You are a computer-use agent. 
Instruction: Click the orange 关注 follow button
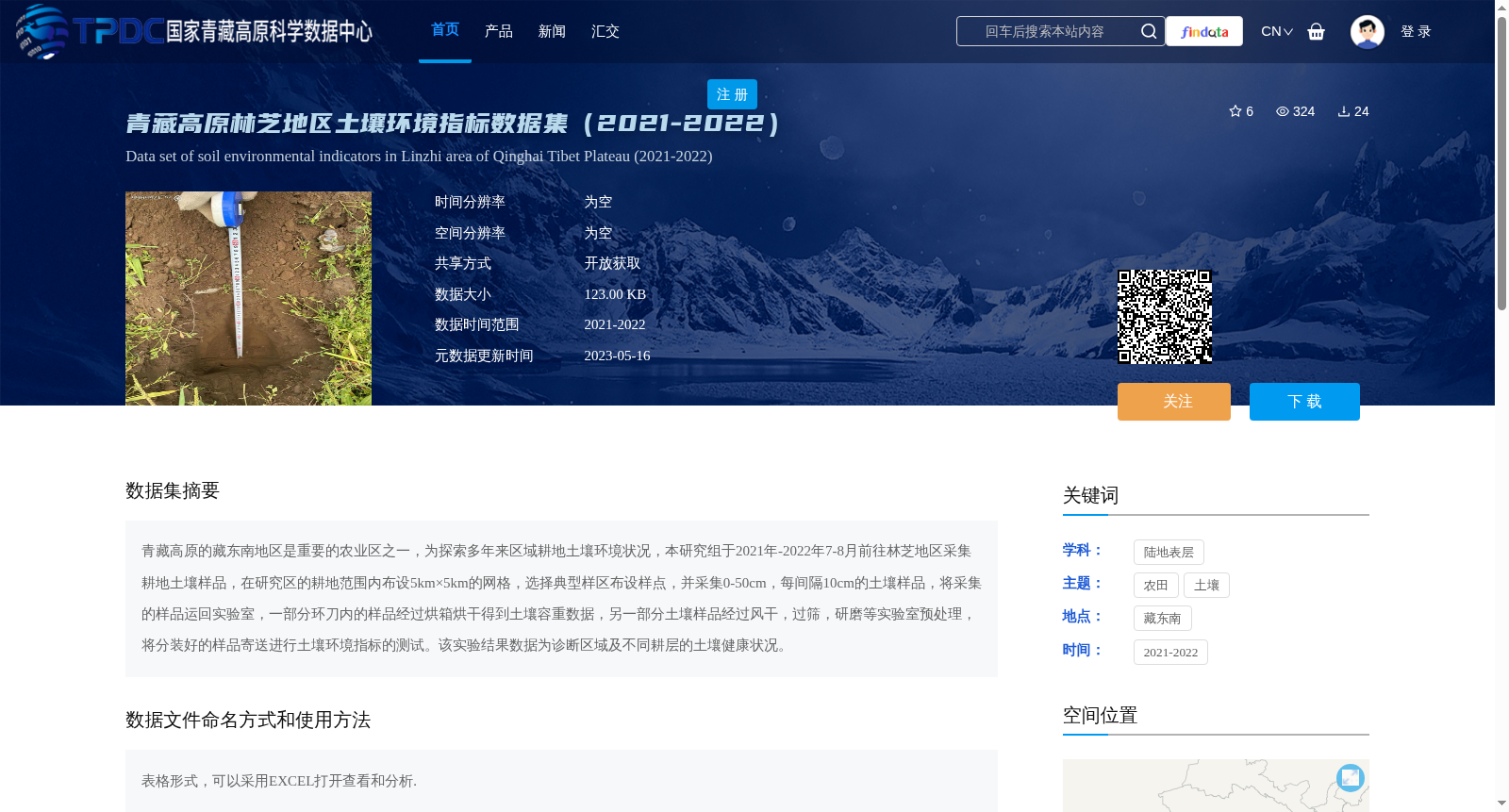(1174, 402)
